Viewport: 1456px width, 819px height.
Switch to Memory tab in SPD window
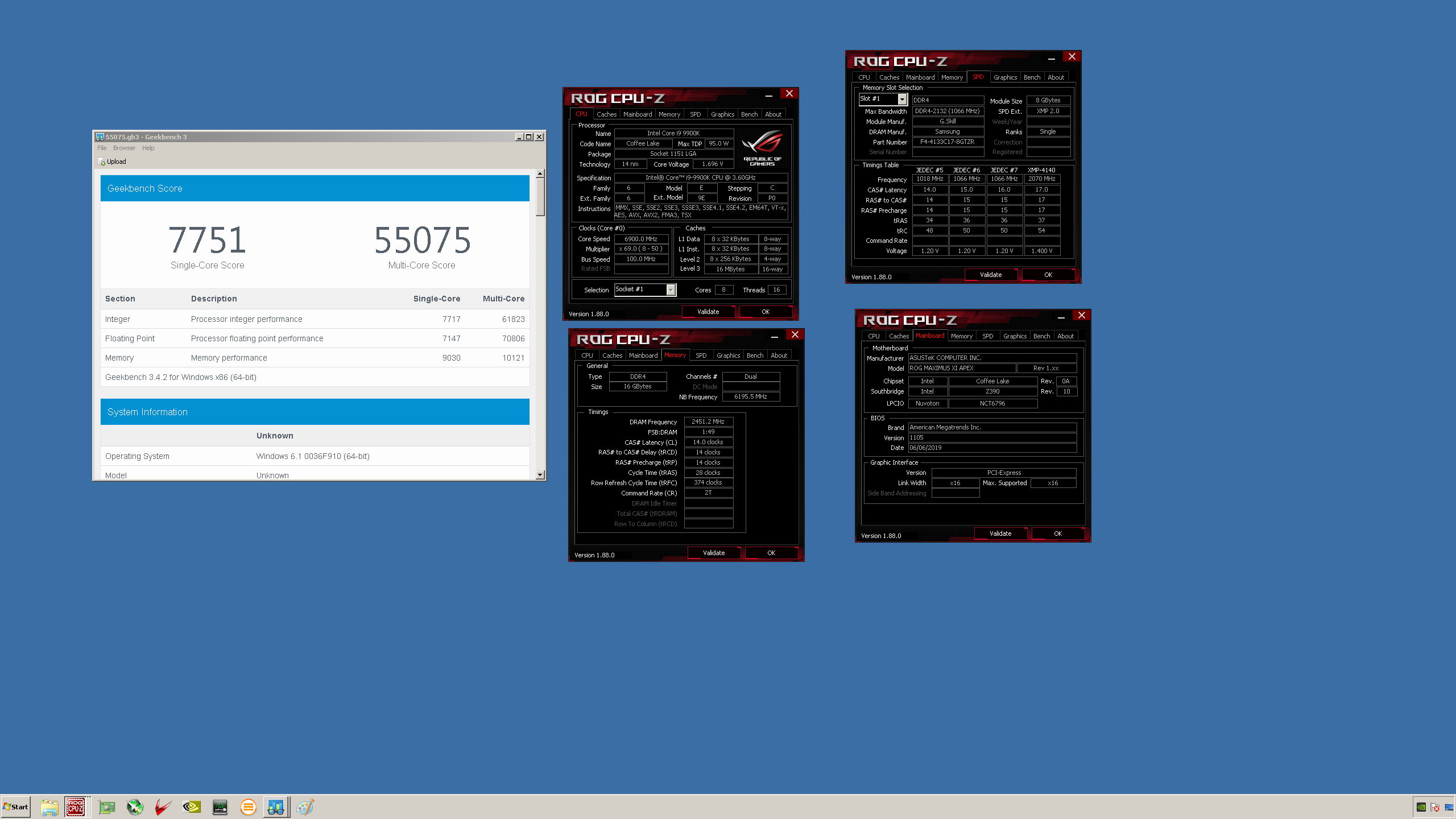(x=952, y=77)
